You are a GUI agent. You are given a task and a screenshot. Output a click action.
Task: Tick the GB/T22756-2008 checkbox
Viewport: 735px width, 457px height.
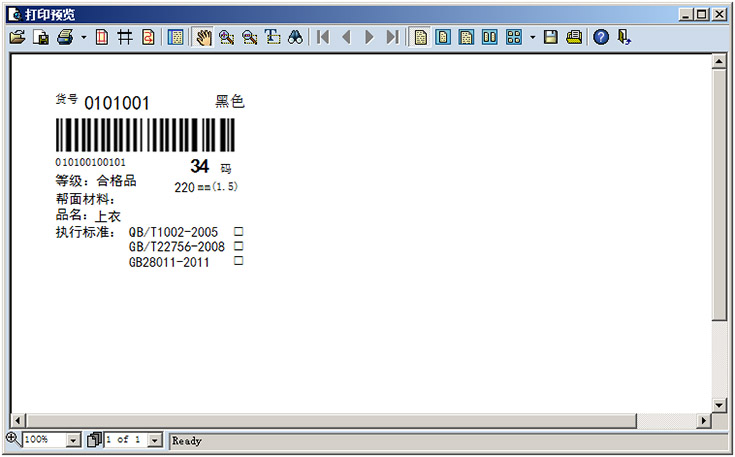pos(239,246)
